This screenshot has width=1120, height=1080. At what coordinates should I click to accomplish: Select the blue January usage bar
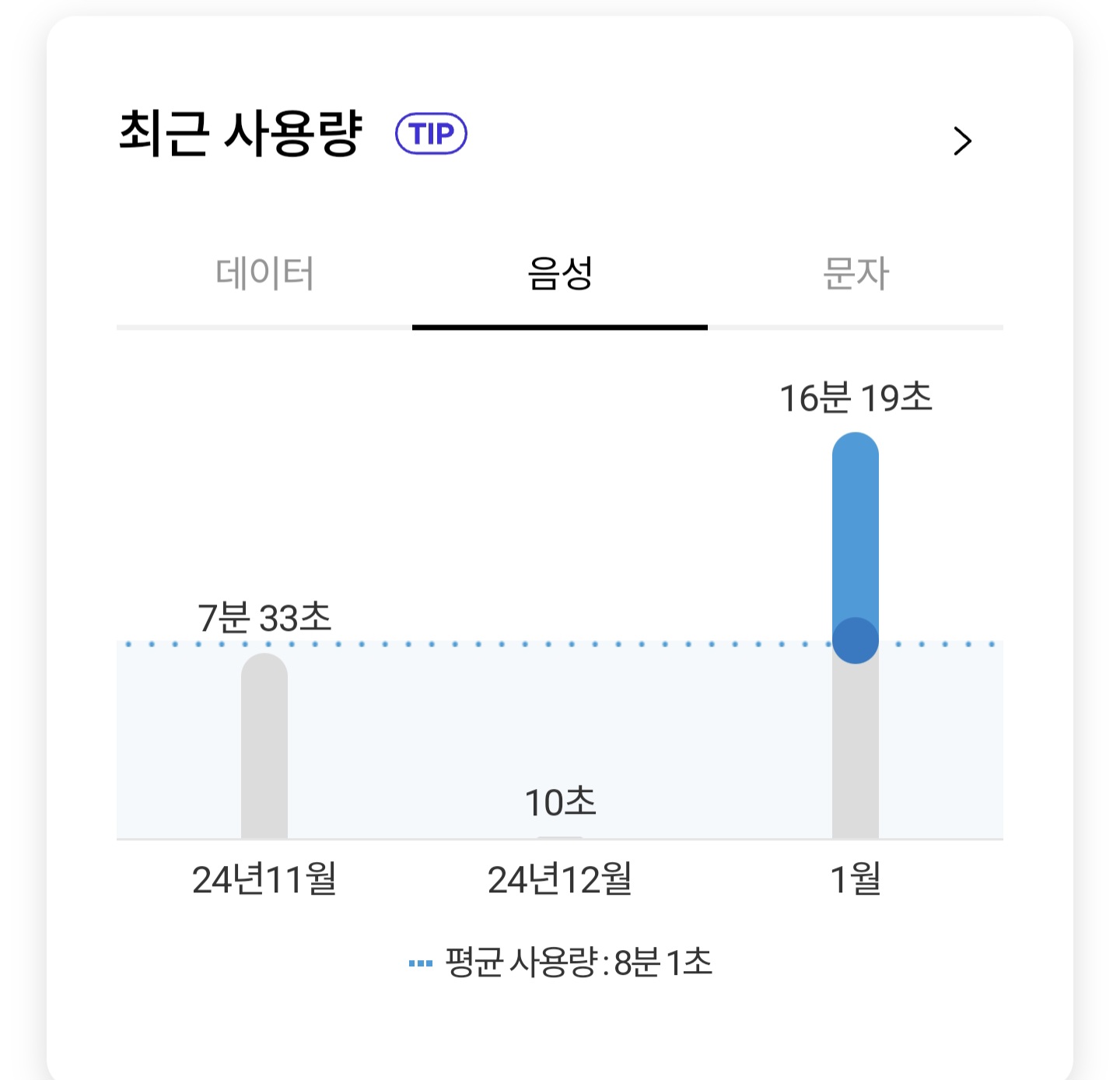[x=856, y=537]
